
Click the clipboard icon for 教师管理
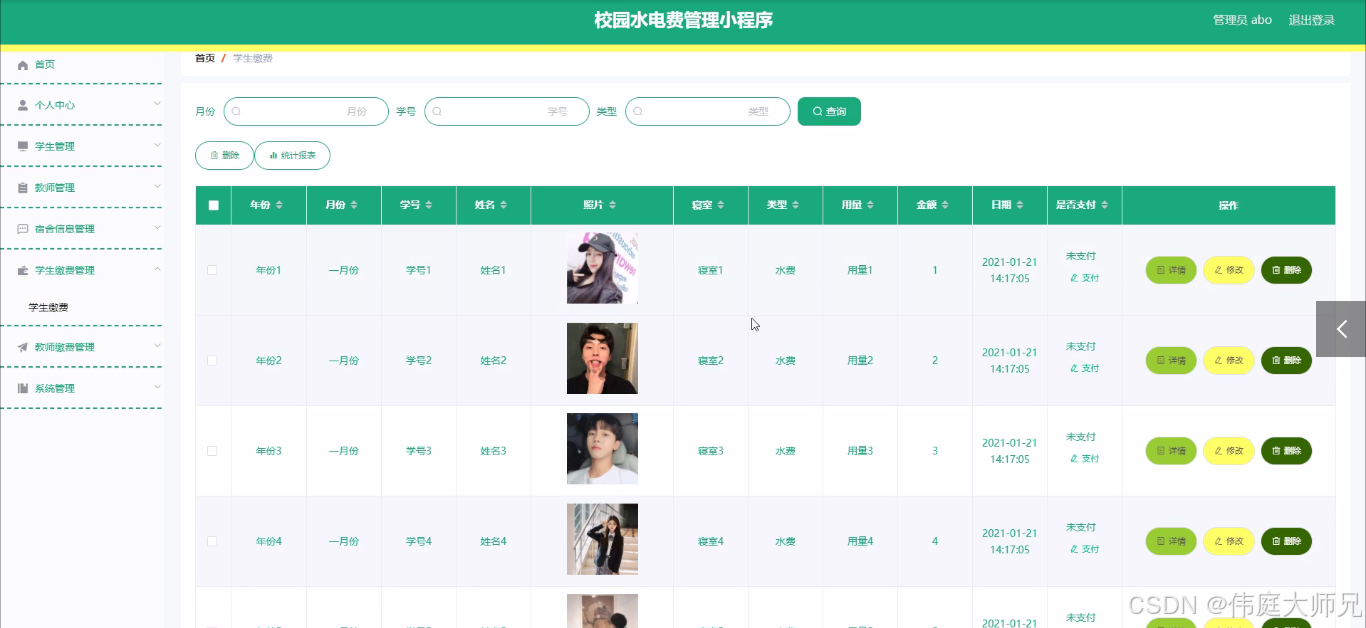23,188
